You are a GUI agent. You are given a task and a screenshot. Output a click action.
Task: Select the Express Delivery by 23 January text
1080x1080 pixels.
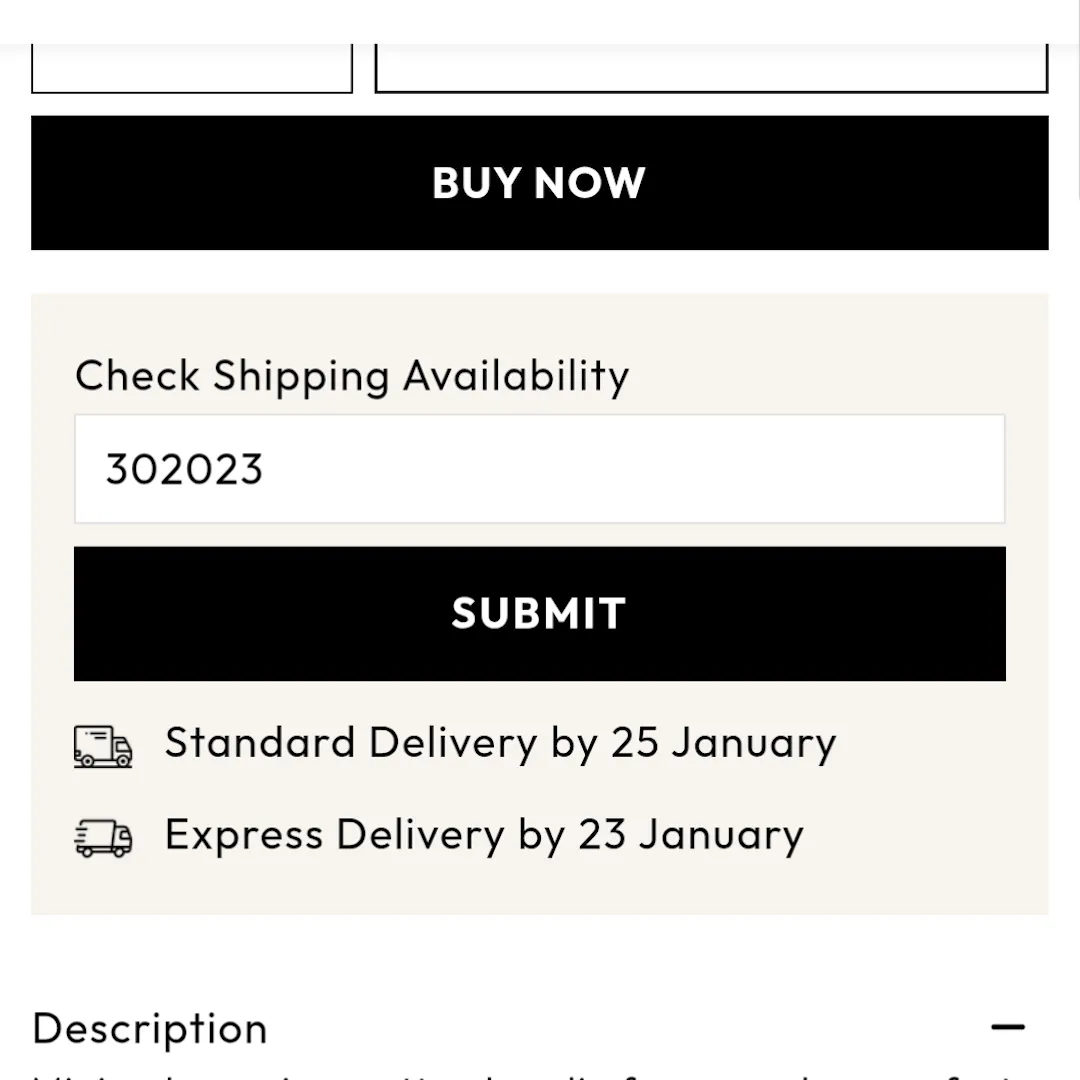pos(484,836)
